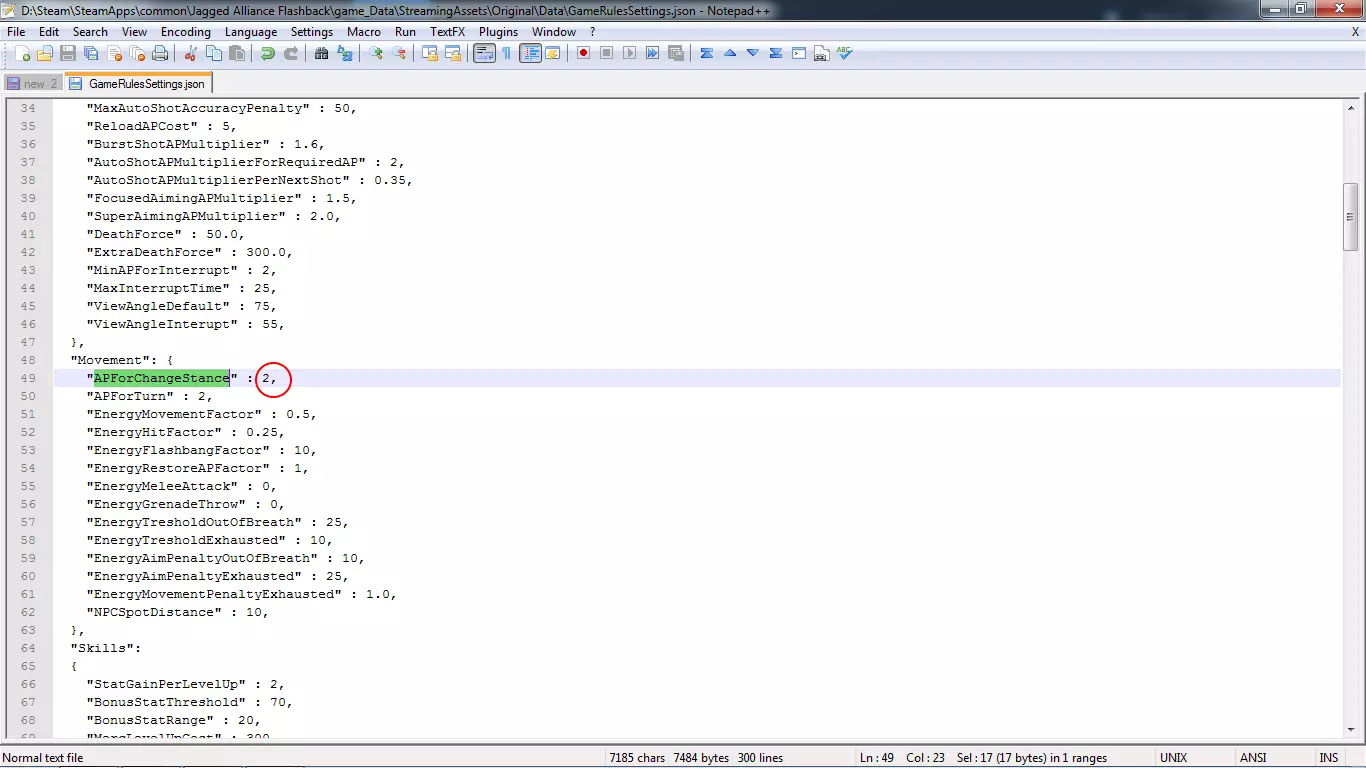Open the Macro menu
The height and width of the screenshot is (768, 1366).
[364, 32]
